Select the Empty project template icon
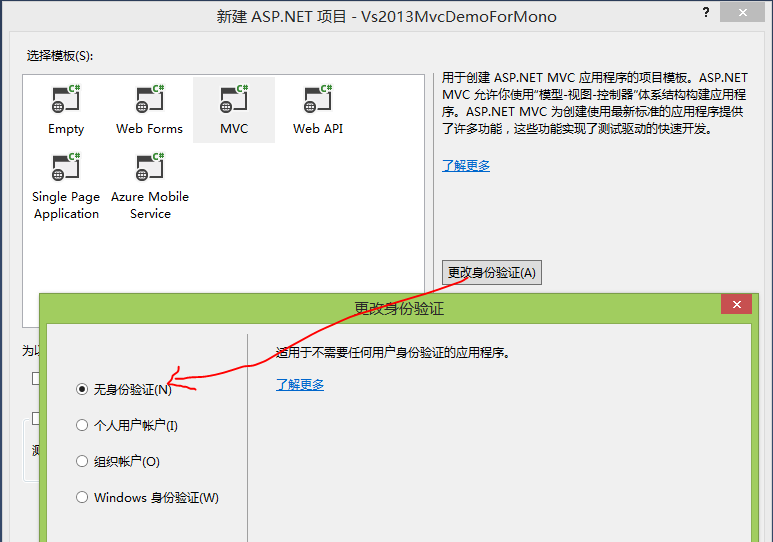 point(66,99)
